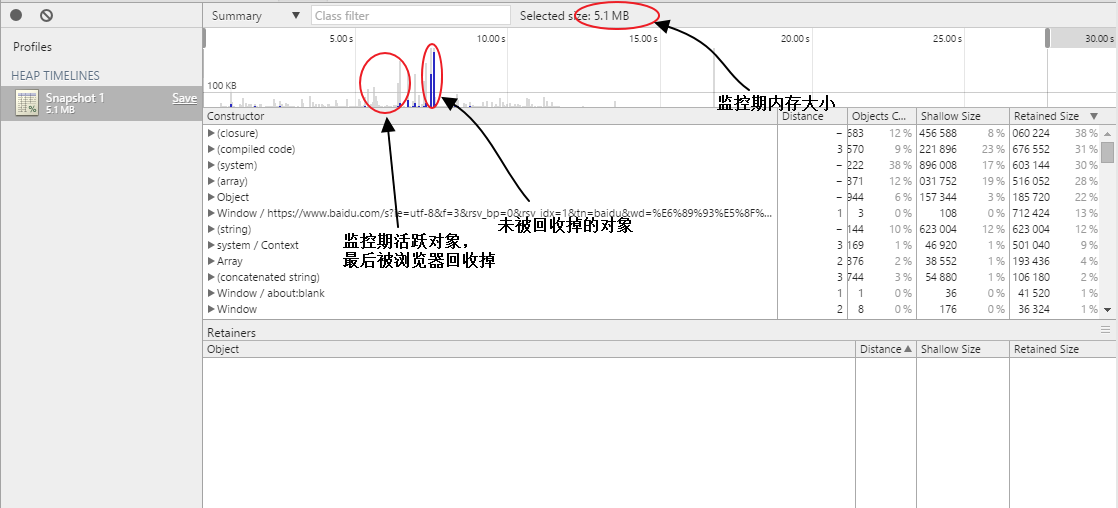Save Snapshot 1 to file
The image size is (1118, 508).
coord(185,98)
